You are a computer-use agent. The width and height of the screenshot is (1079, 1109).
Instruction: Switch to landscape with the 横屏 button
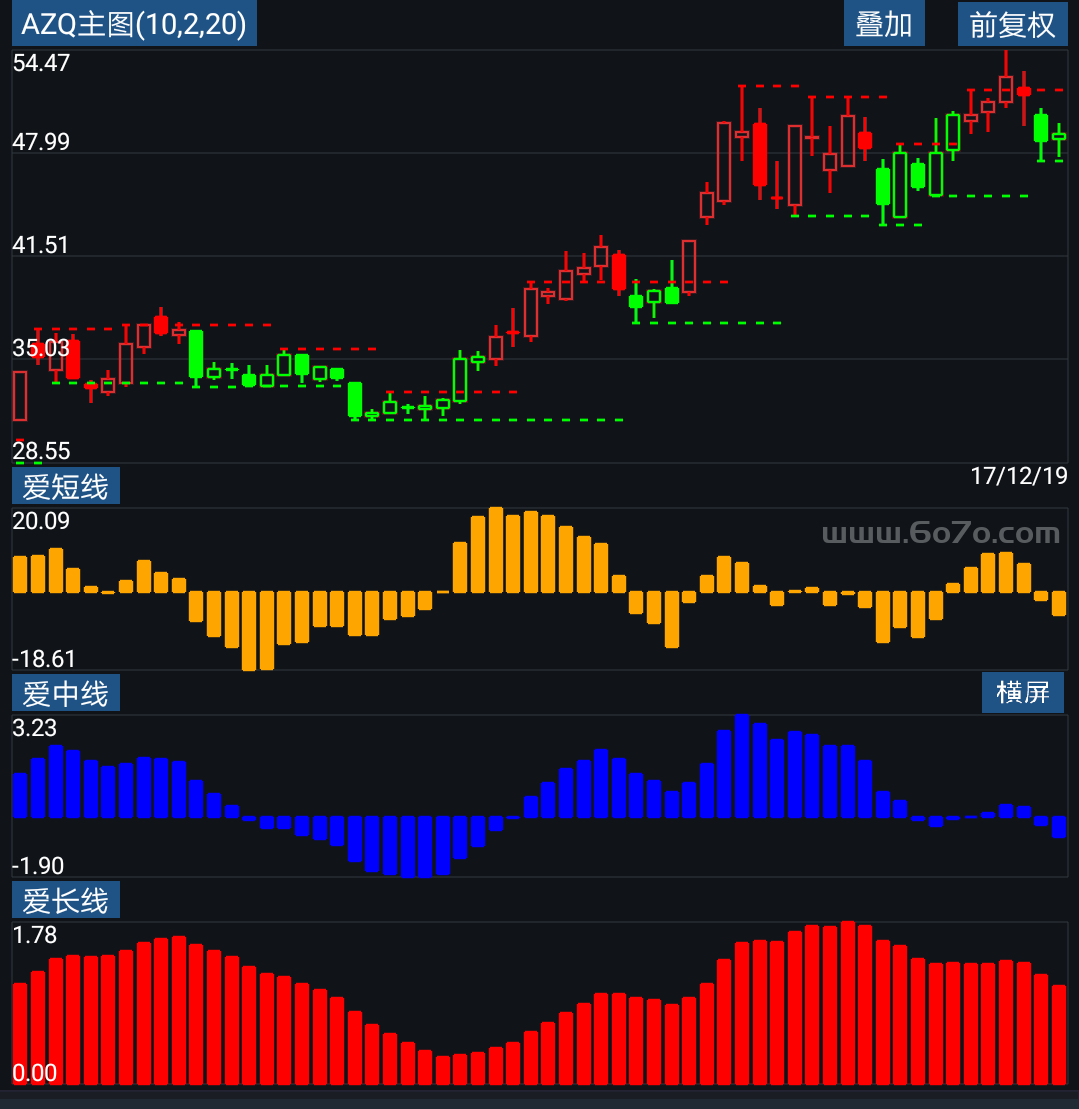pos(1022,692)
